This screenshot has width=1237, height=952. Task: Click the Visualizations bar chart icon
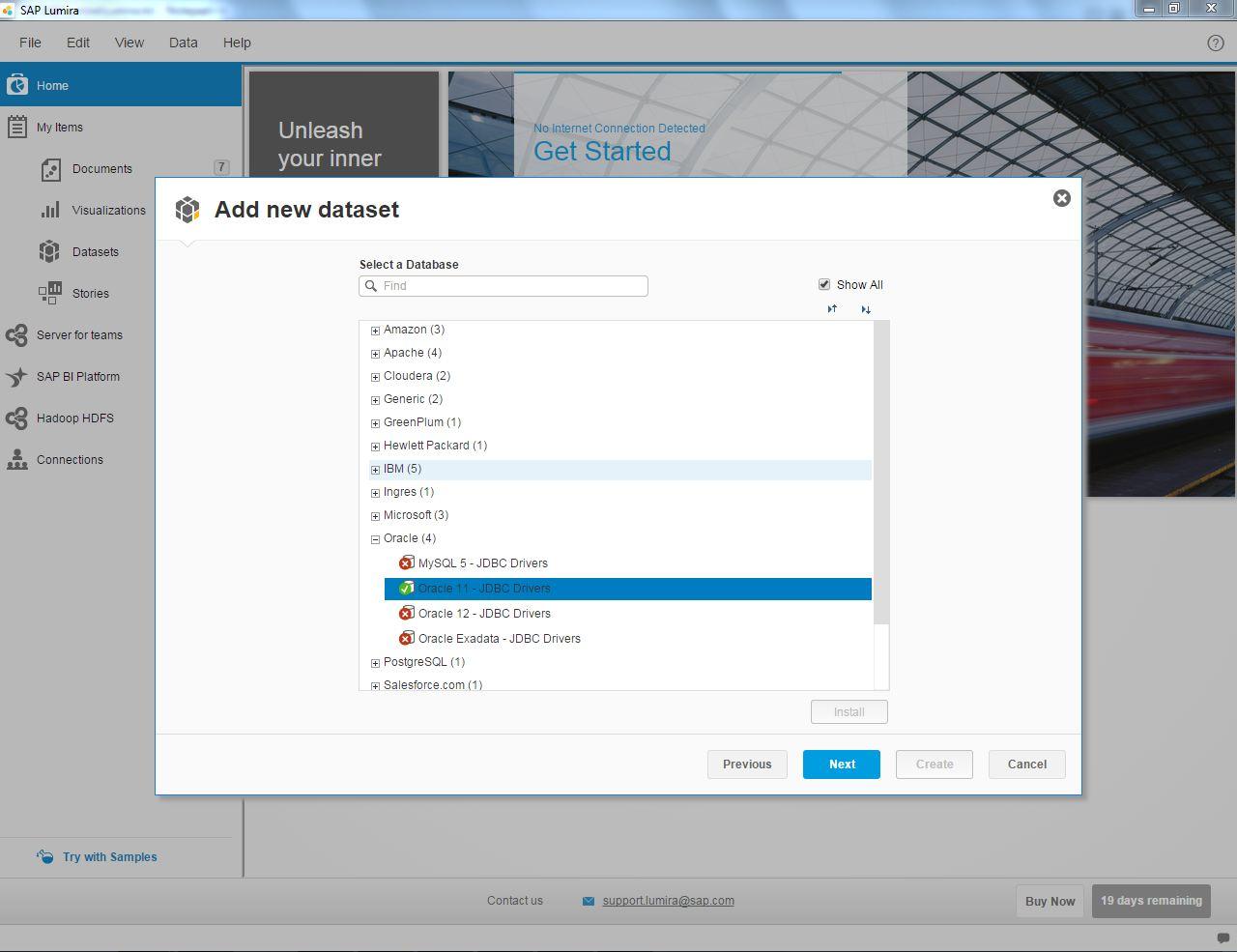tap(50, 210)
